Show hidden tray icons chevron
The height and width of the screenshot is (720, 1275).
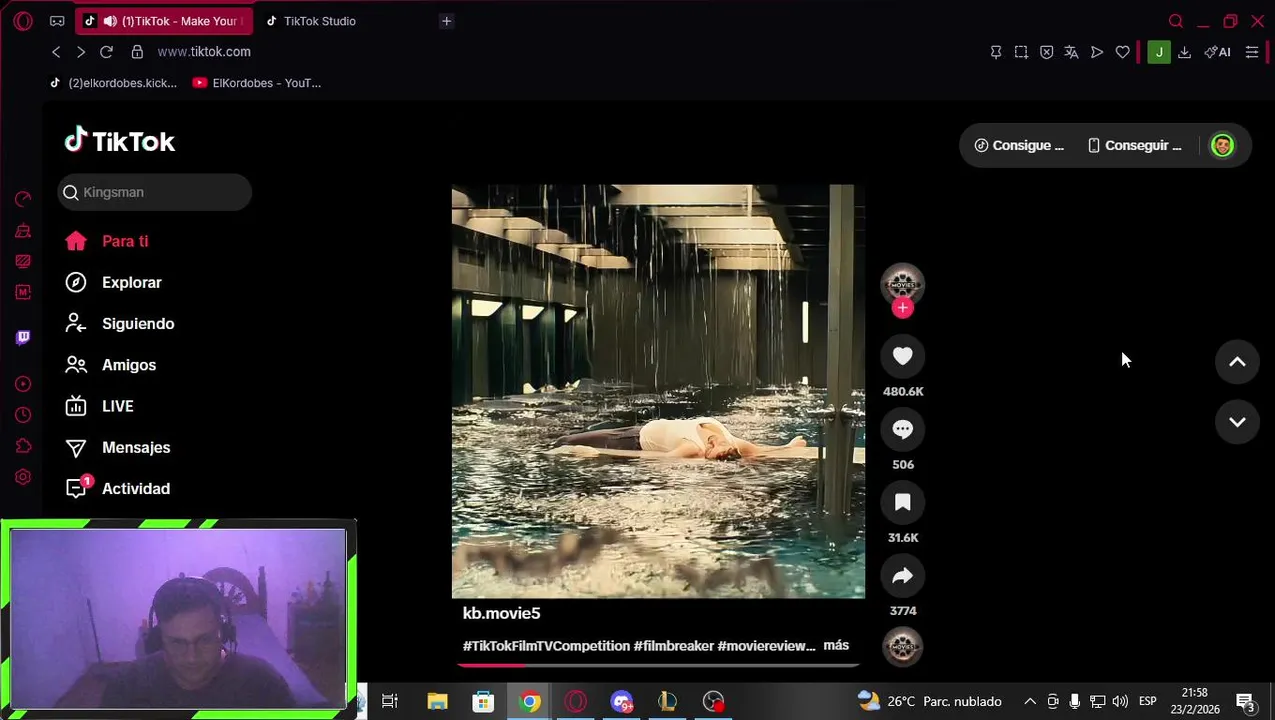(1030, 701)
